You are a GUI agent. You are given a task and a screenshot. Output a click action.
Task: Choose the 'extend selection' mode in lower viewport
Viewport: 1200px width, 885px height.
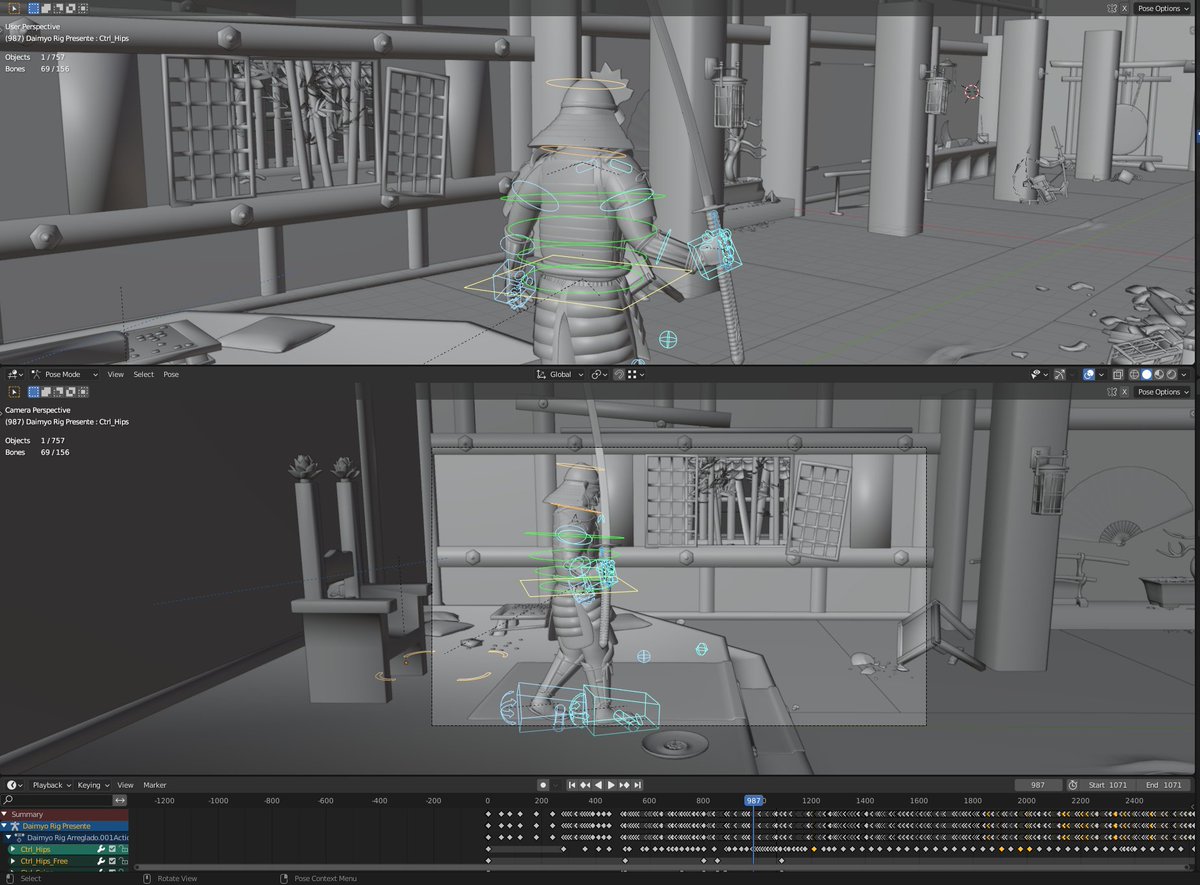(x=46, y=391)
